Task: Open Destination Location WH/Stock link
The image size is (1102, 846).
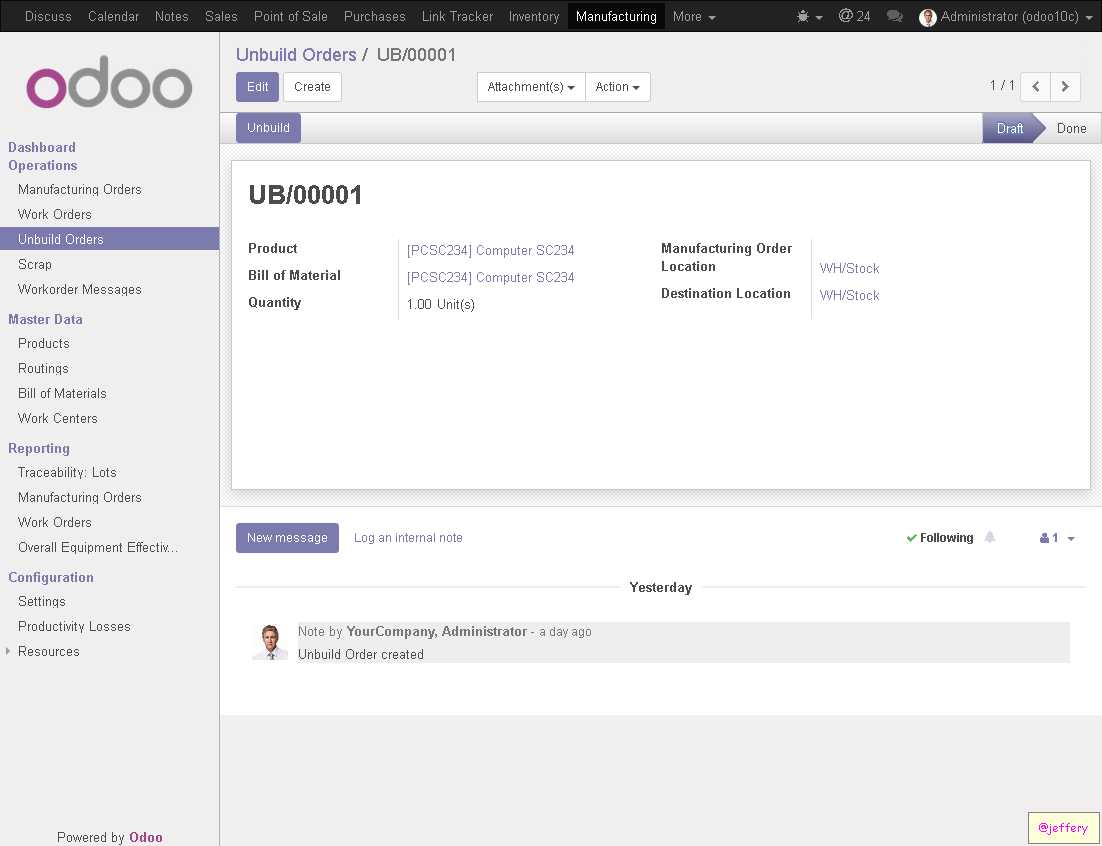Action: [850, 295]
